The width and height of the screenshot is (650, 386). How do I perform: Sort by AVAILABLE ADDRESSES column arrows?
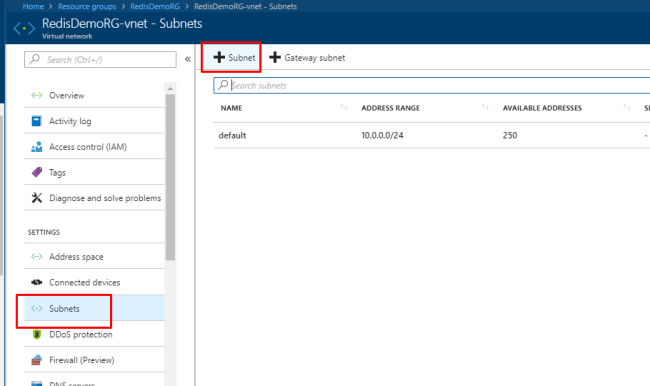click(x=626, y=107)
